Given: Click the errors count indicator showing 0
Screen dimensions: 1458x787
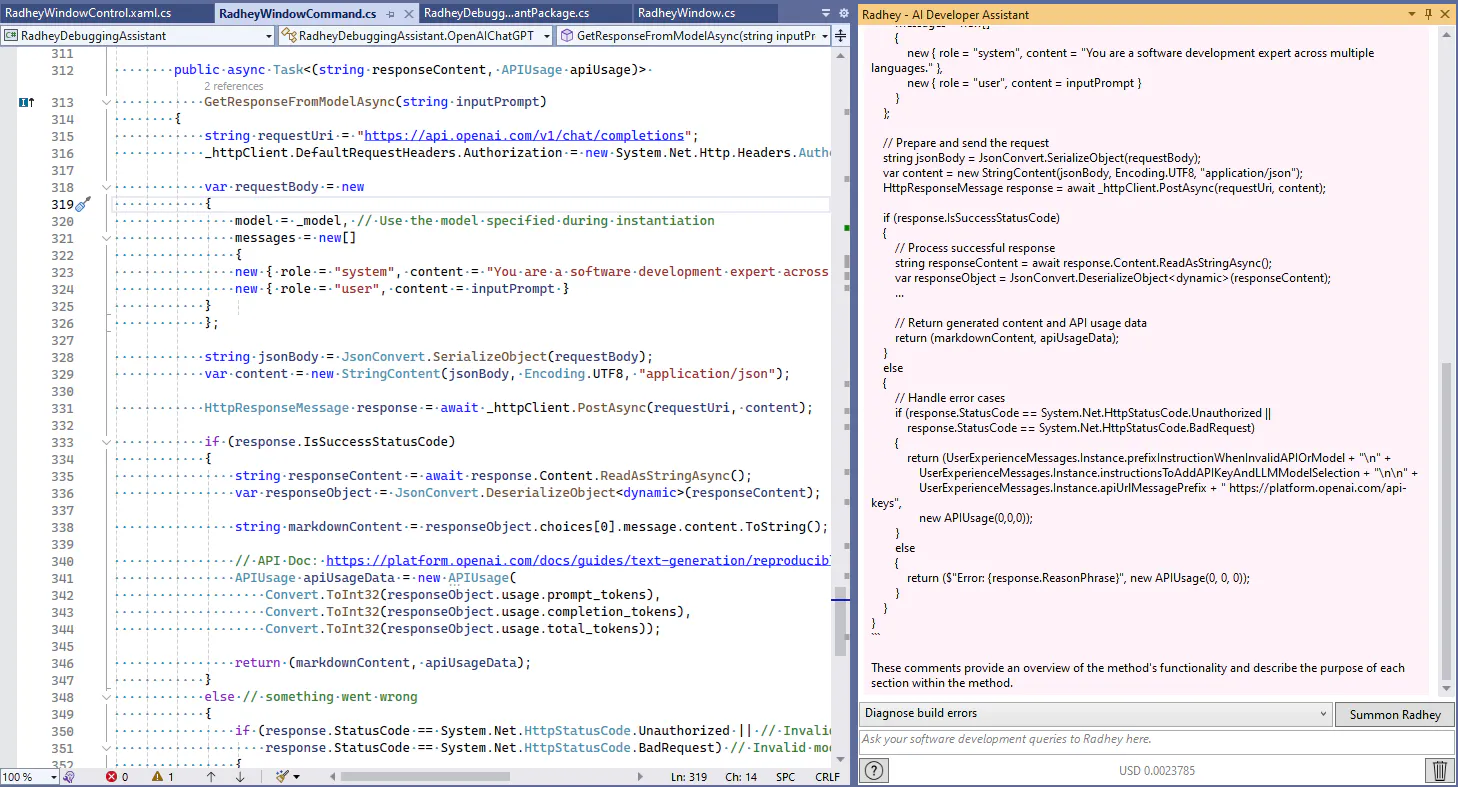Looking at the screenshot, I should [x=117, y=777].
